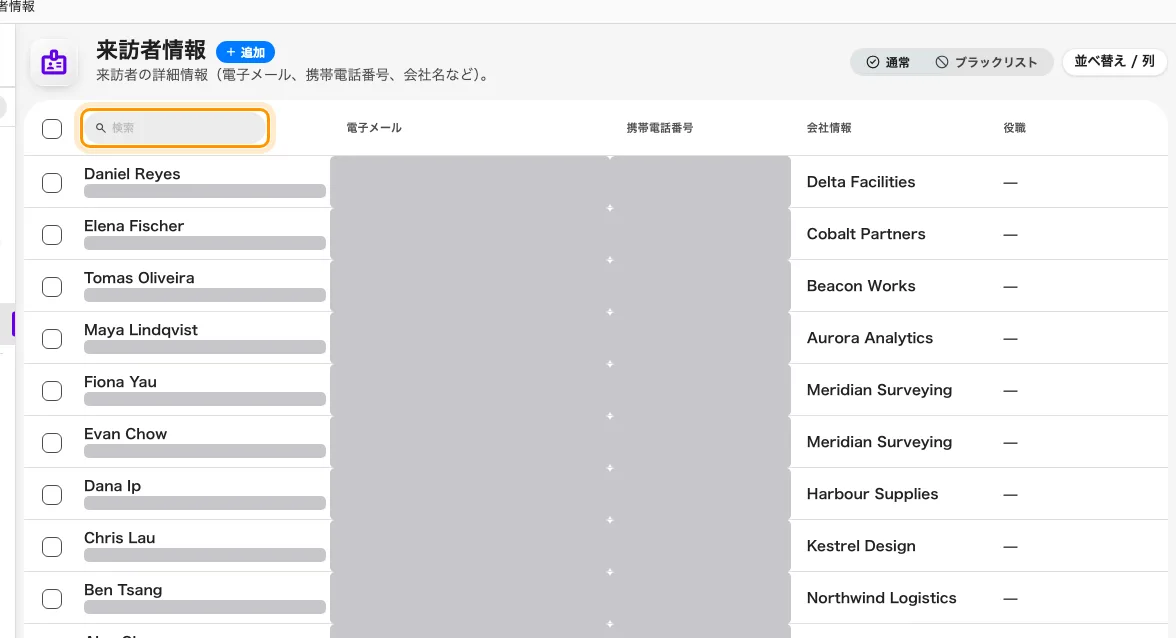Click the Harbour Supplies company cell
This screenshot has height=638, width=1176.
[872, 494]
